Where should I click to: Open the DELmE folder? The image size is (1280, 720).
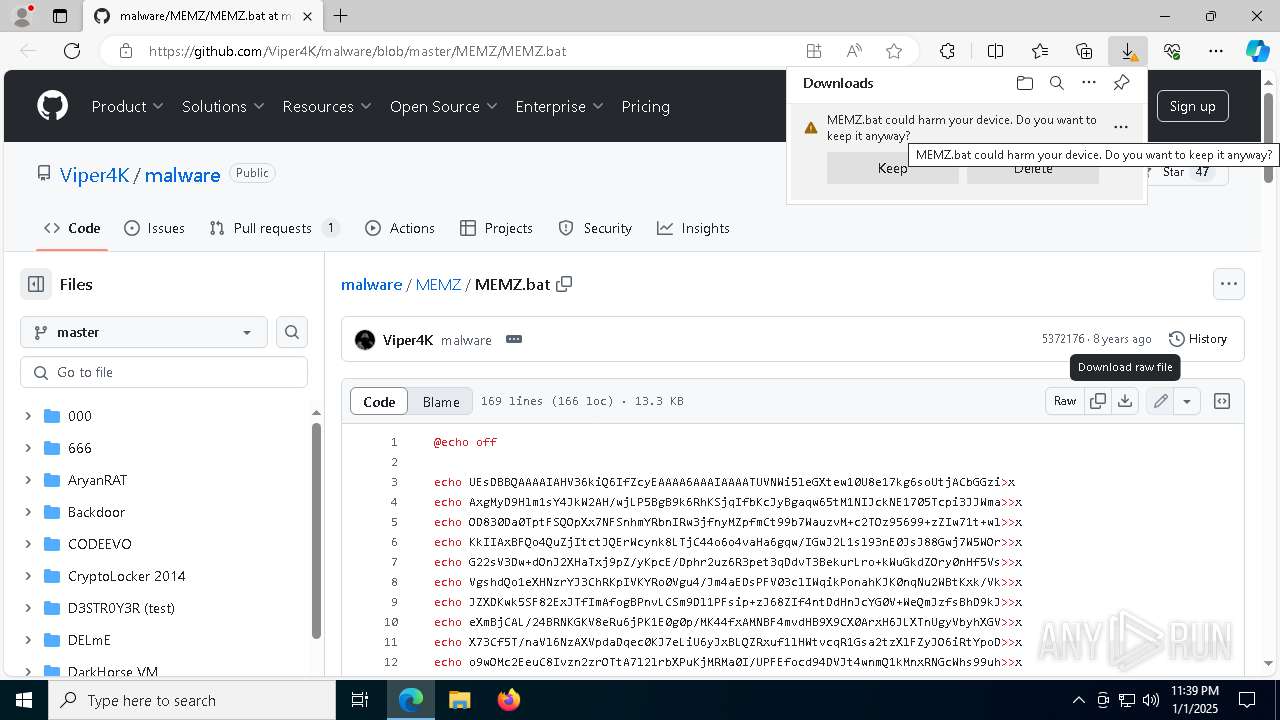coord(89,640)
